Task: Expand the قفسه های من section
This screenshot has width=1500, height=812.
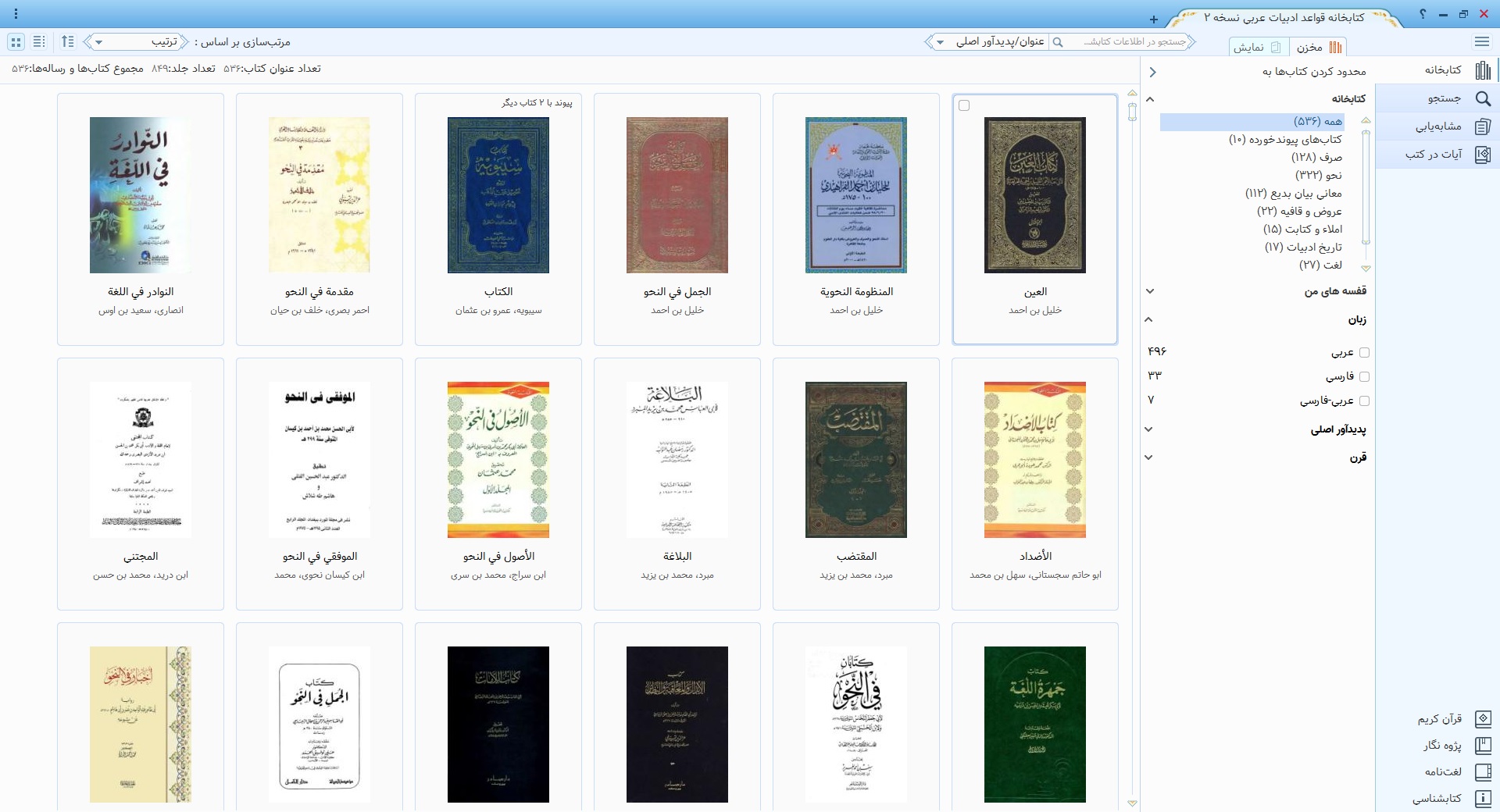Action: click(x=1149, y=291)
